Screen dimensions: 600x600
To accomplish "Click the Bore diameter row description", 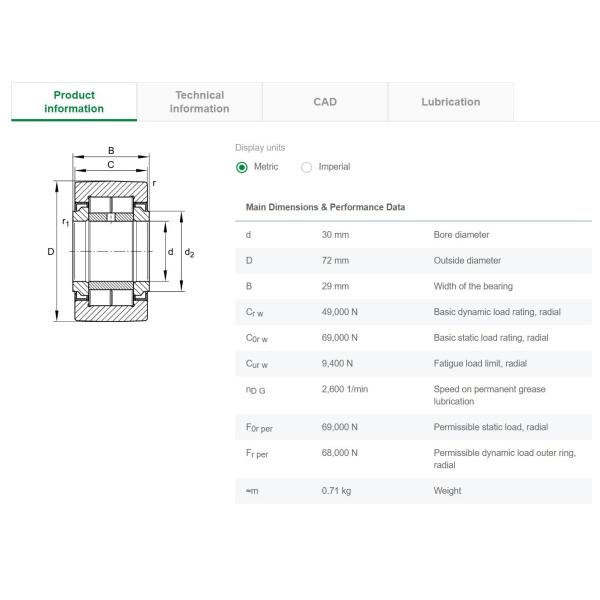I will (461, 235).
